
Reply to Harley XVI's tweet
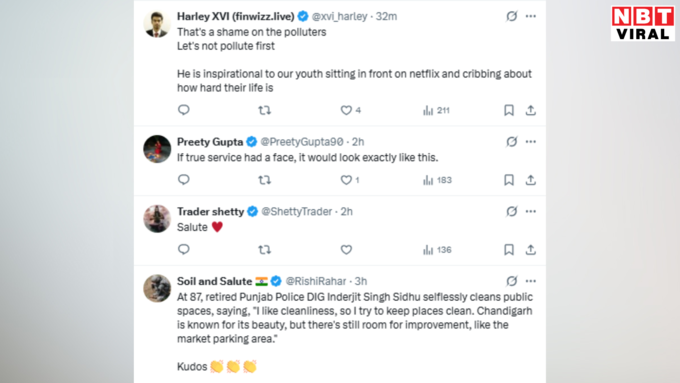click(x=184, y=110)
